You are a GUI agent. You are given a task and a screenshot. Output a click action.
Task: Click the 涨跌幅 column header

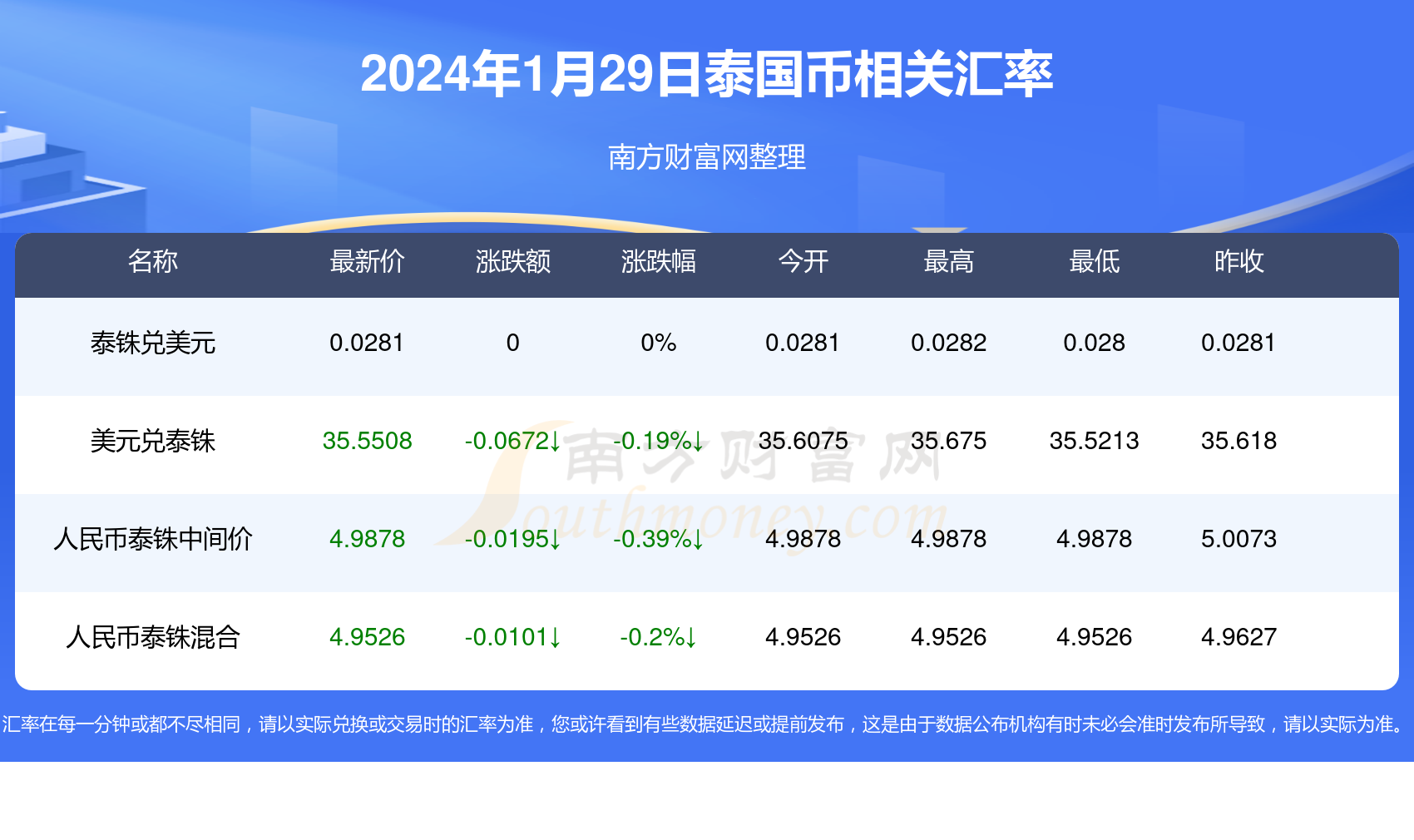click(x=659, y=261)
